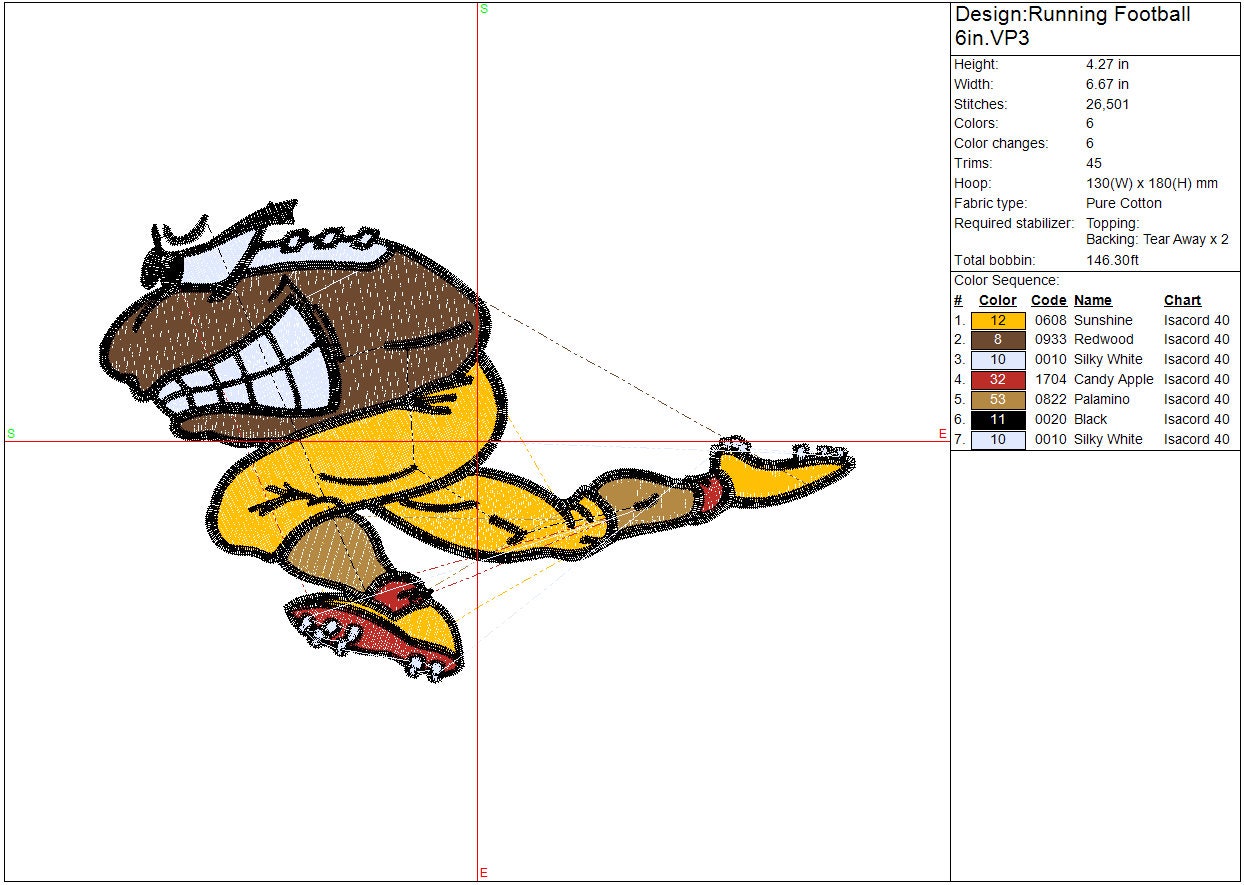Click the 'Name' column header
This screenshot has width=1244, height=885.
click(1092, 301)
